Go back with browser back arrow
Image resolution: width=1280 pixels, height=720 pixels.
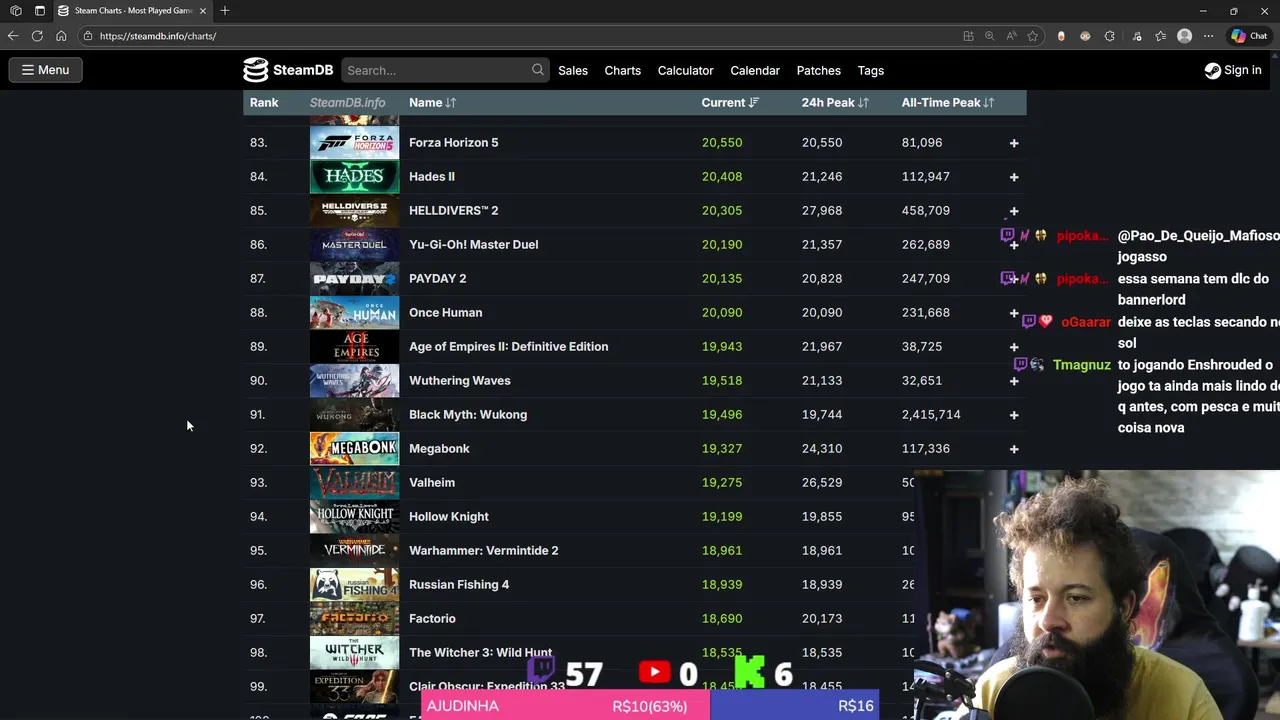(13, 36)
